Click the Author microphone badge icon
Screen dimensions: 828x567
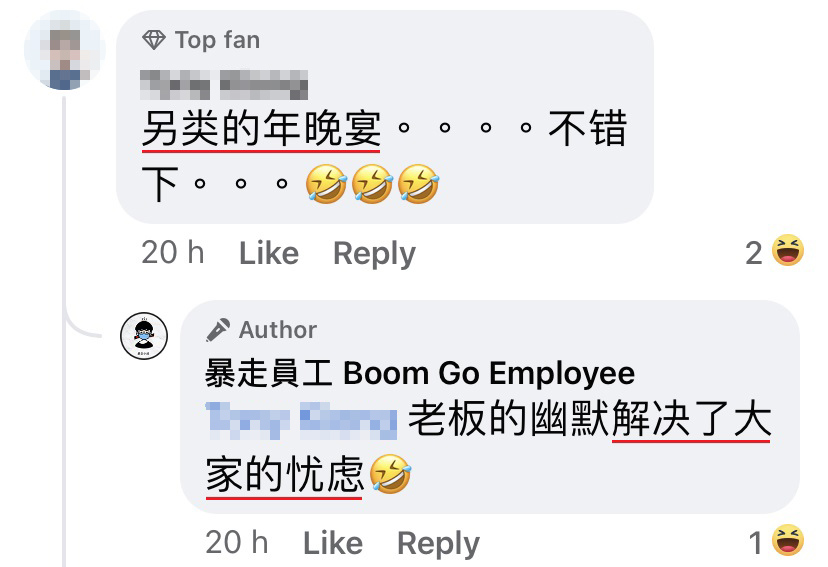point(218,330)
